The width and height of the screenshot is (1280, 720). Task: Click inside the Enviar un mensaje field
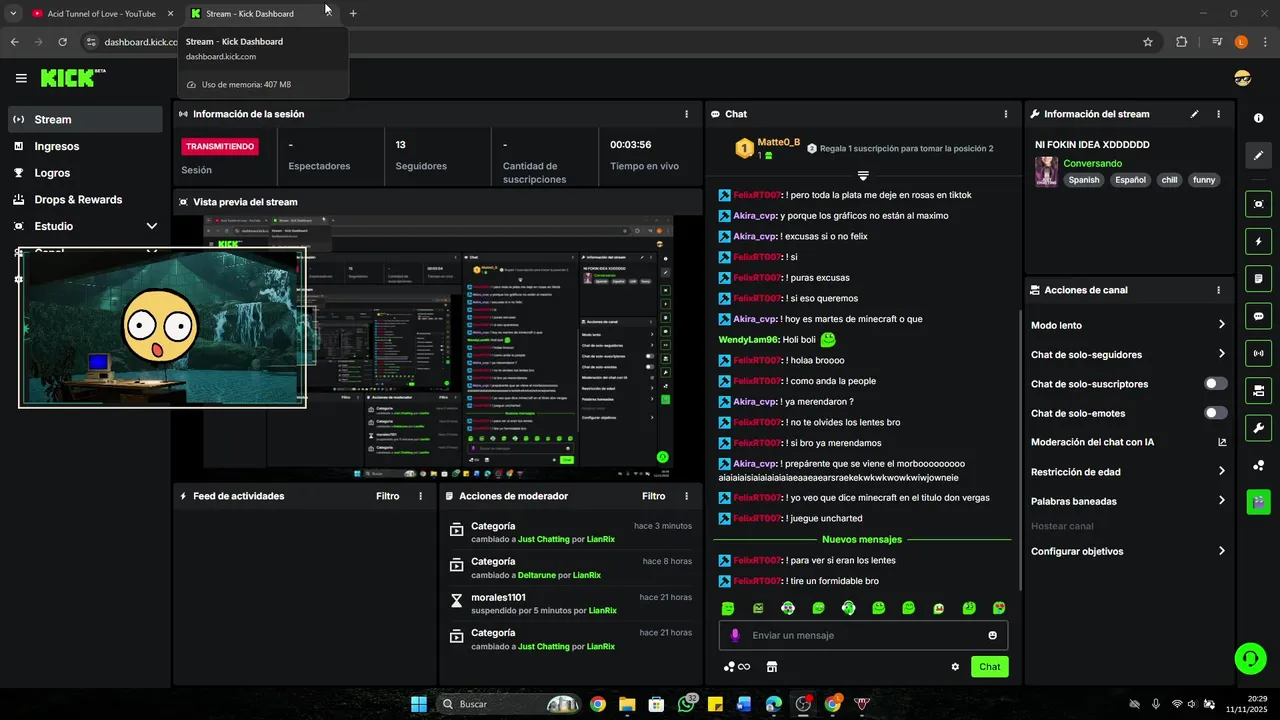tap(863, 635)
